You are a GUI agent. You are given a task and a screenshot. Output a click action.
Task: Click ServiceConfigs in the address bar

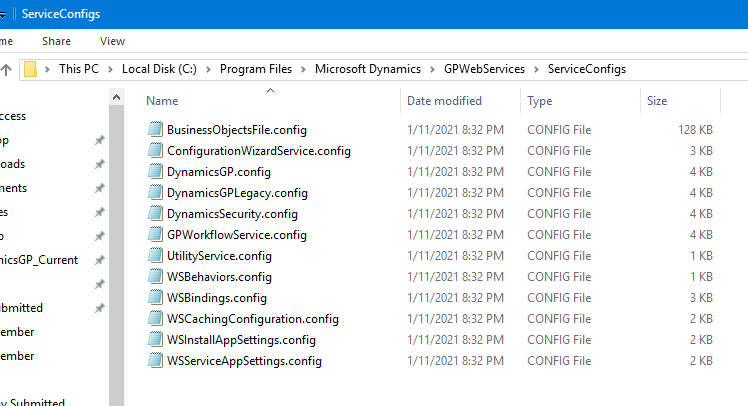pyautogui.click(x=587, y=69)
